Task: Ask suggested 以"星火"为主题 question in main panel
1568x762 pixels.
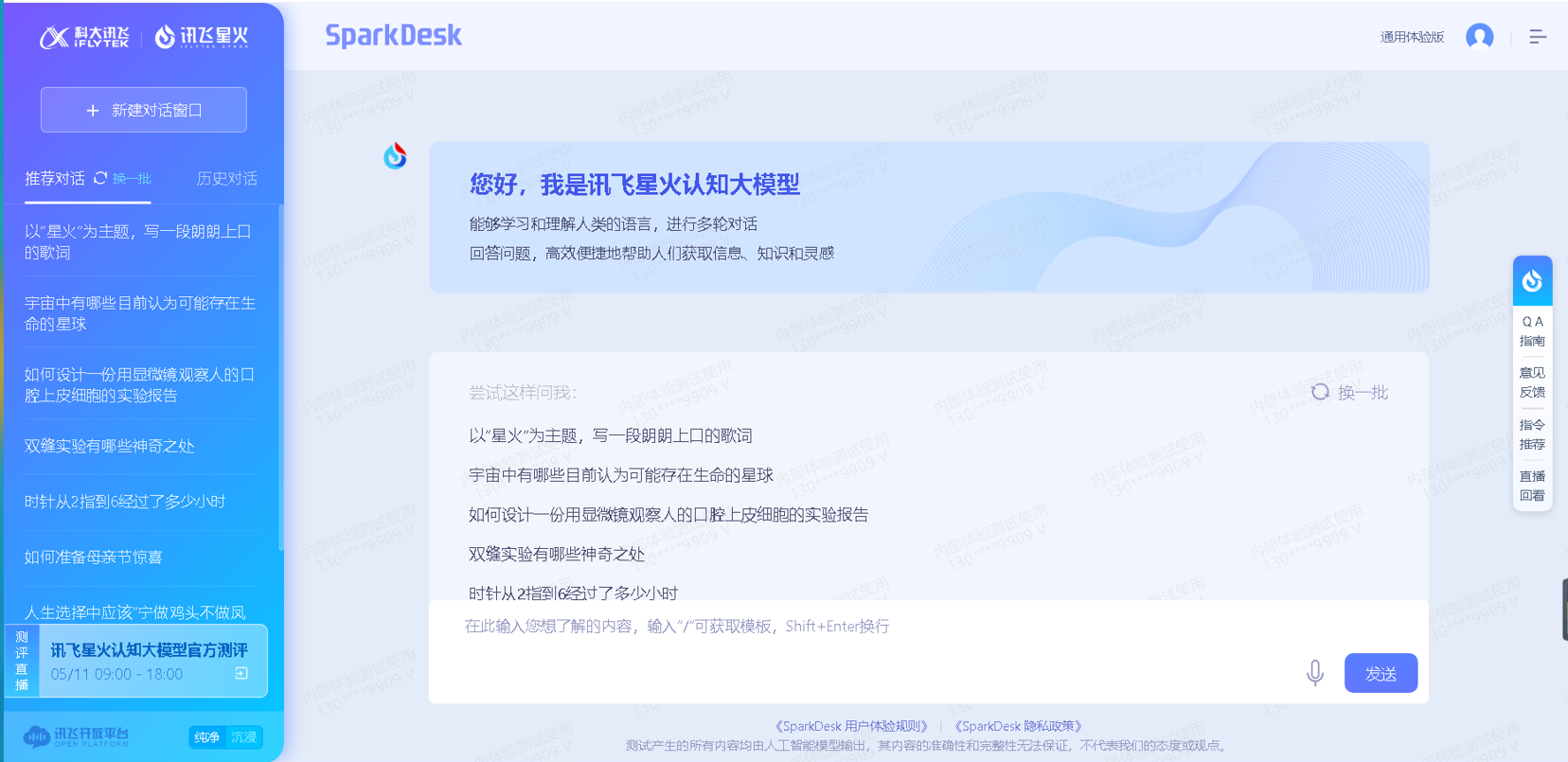Action: (611, 435)
